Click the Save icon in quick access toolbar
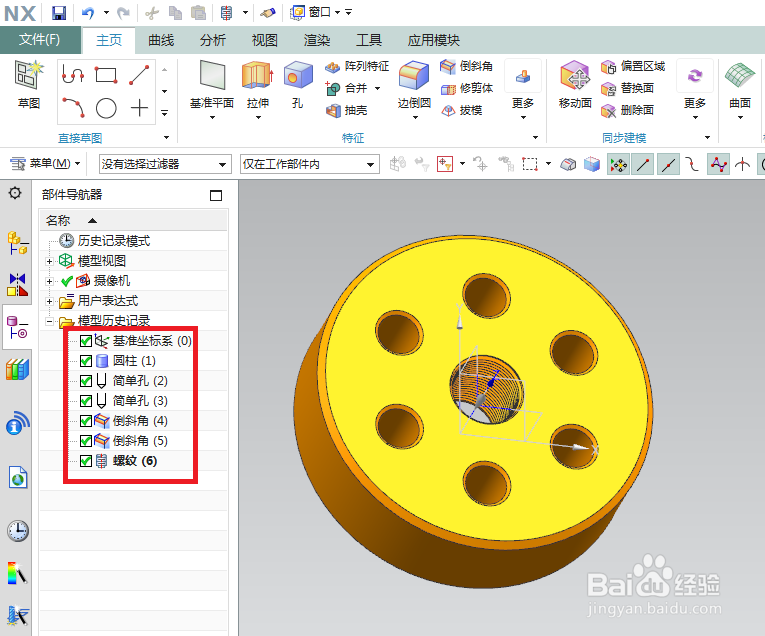The height and width of the screenshot is (636, 765). click(59, 13)
